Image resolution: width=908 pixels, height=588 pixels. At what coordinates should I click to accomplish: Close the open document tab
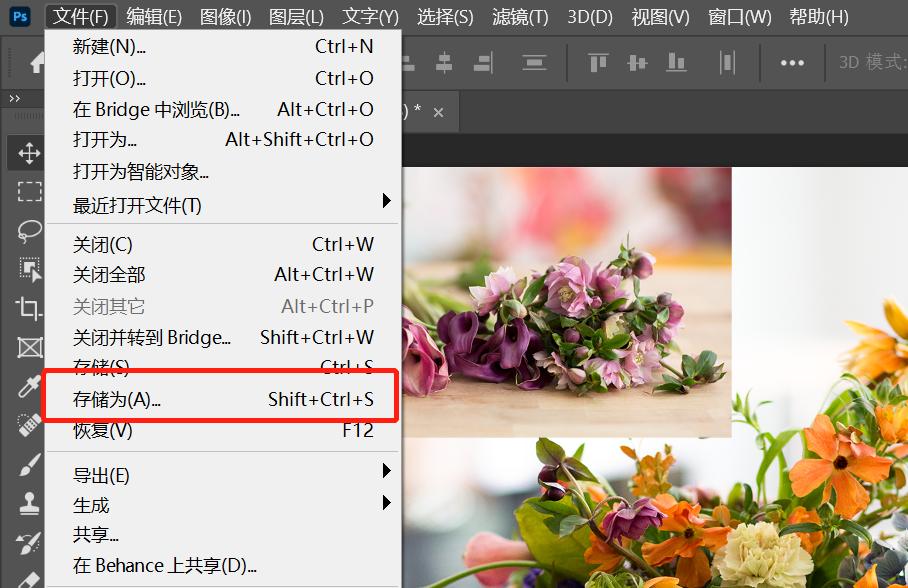coord(437,112)
